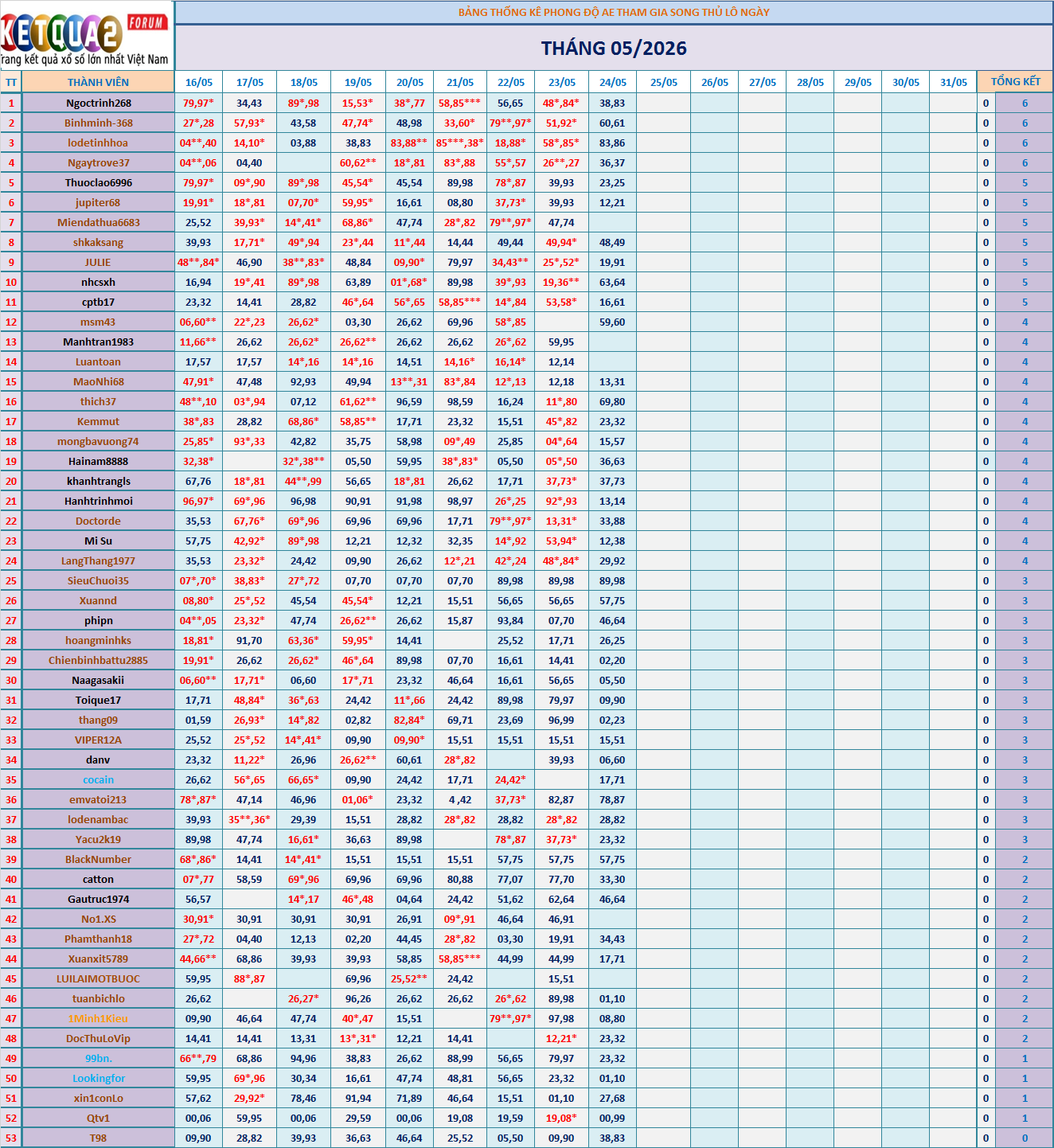Select the 16/05 date column header
This screenshot has width=1054, height=1148.
click(199, 82)
